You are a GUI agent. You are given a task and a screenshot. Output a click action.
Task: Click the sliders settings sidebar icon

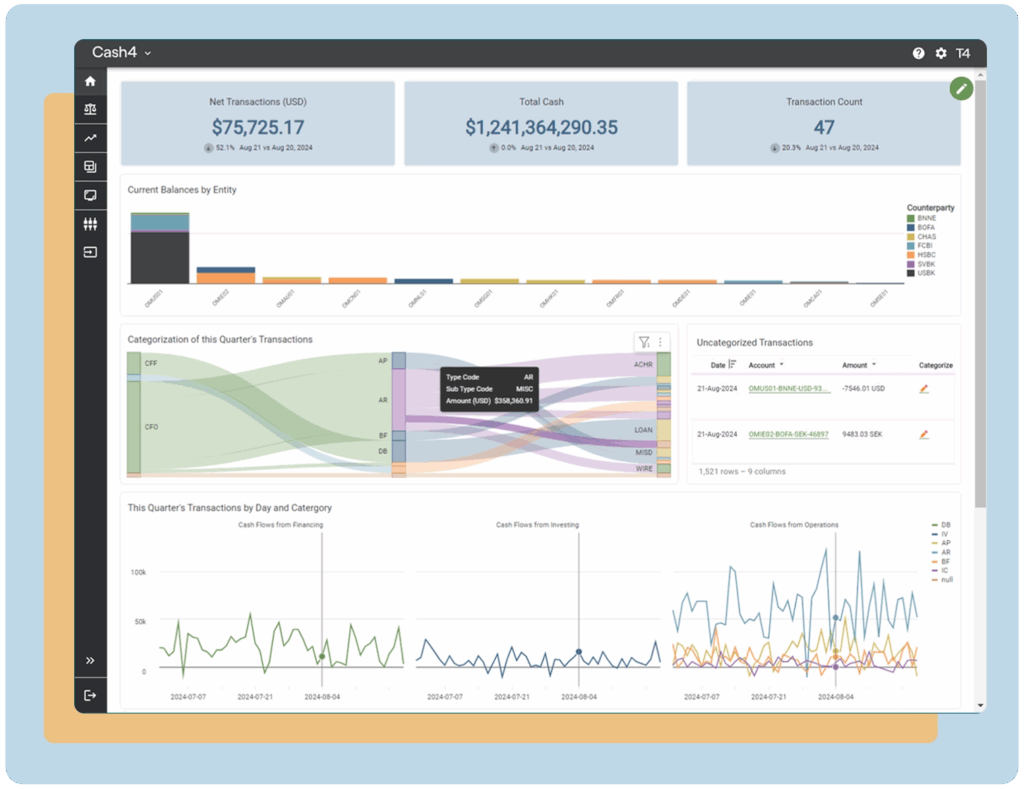[90, 224]
